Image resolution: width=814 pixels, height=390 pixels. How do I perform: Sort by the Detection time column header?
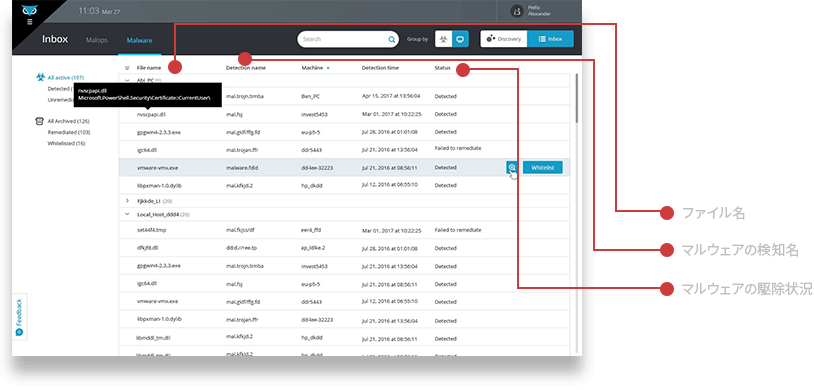point(380,68)
